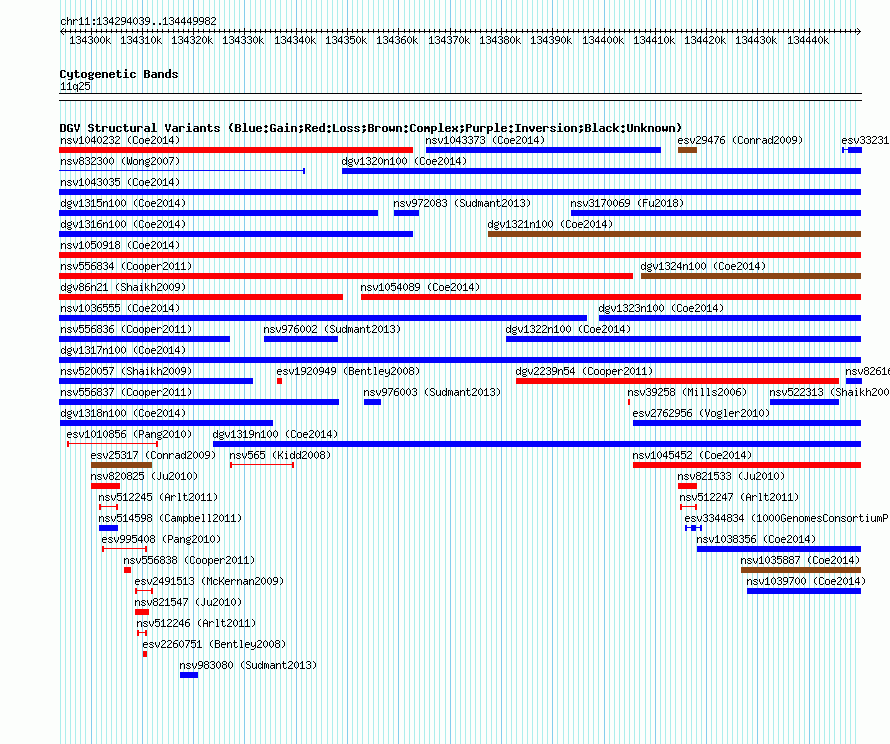Click the nsv832300 (Wong2007) variant label
This screenshot has height=744, width=890.
click(x=120, y=161)
